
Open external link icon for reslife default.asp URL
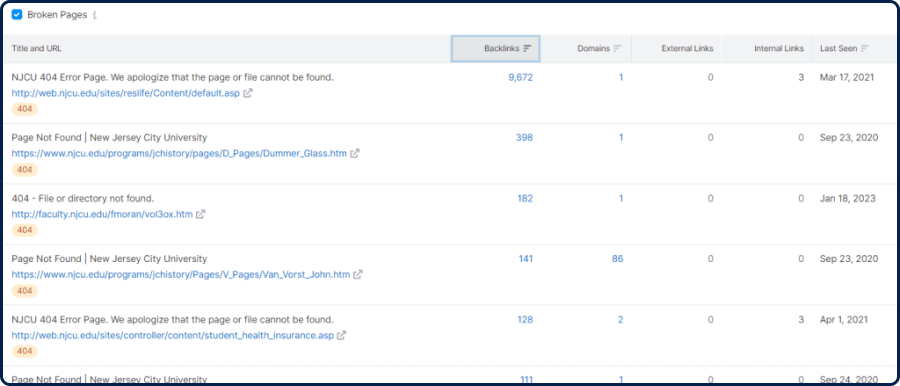click(x=247, y=93)
